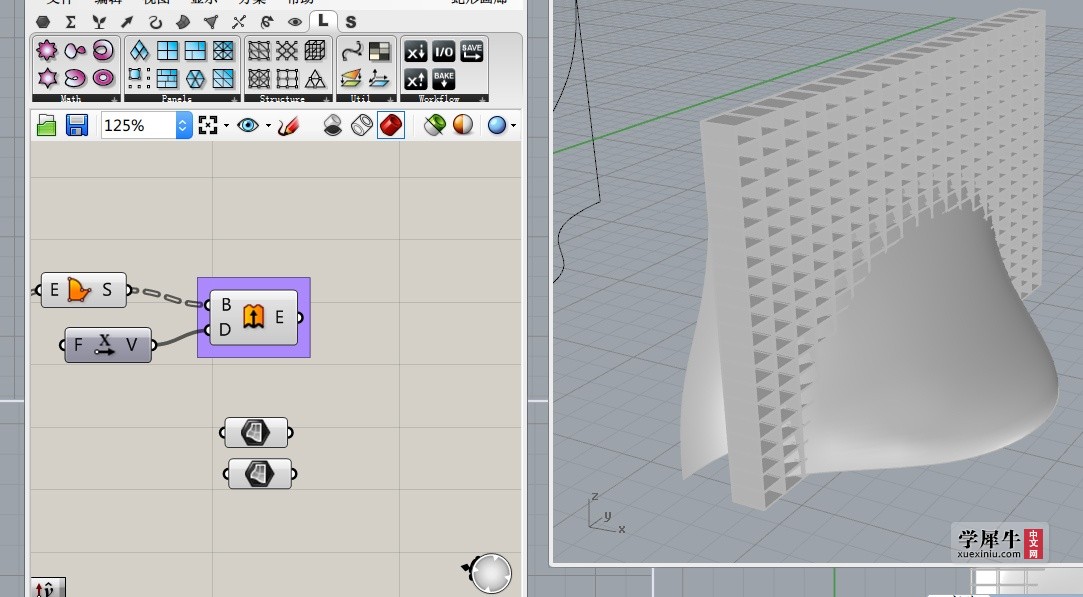
Task: Click the eye named views icon
Action: point(248,125)
